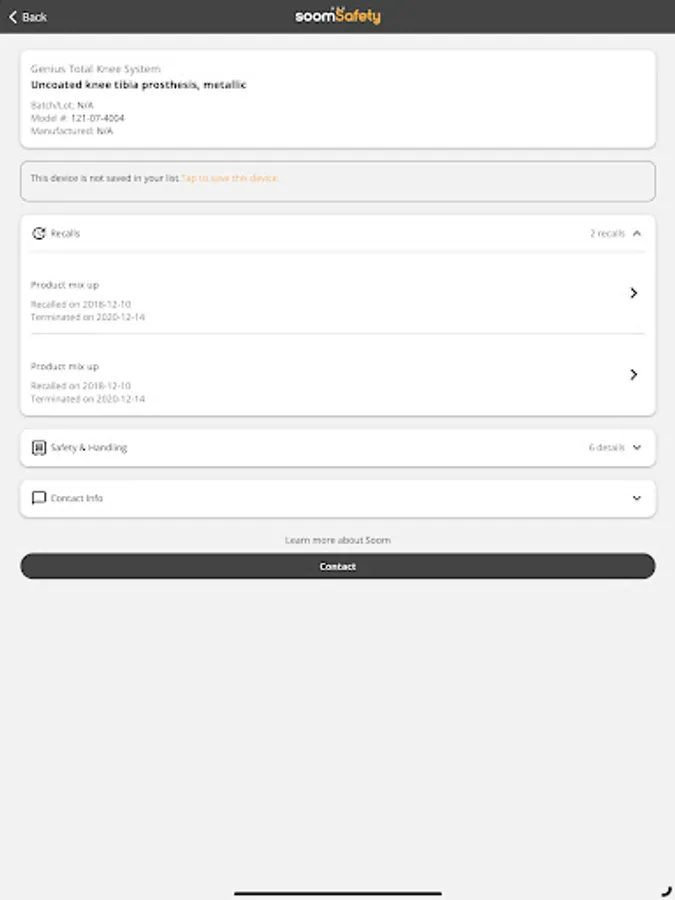
Task: Expand the Contact Info section chevron
Action: pyautogui.click(x=637, y=498)
